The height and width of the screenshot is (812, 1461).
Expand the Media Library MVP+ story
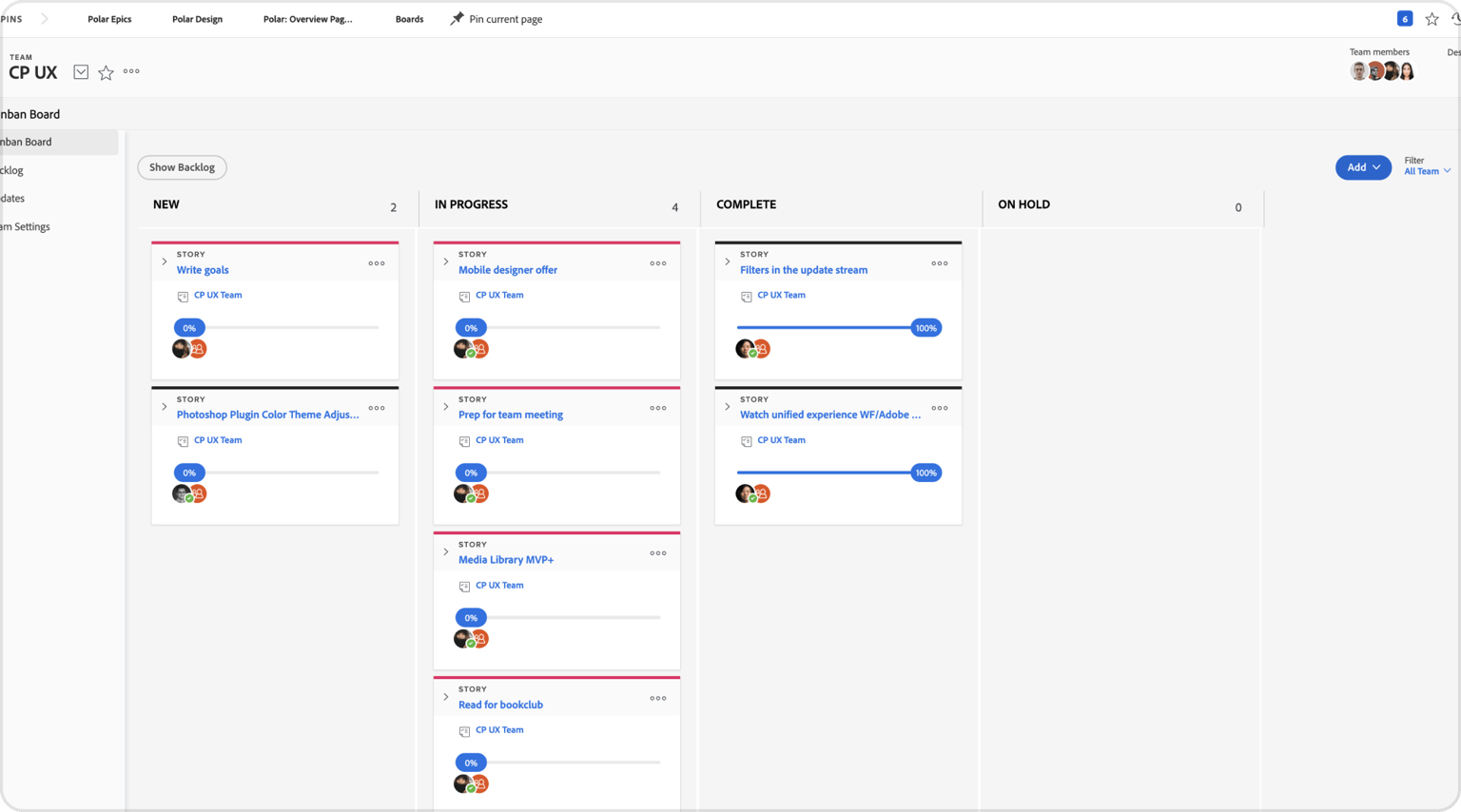[x=446, y=551]
